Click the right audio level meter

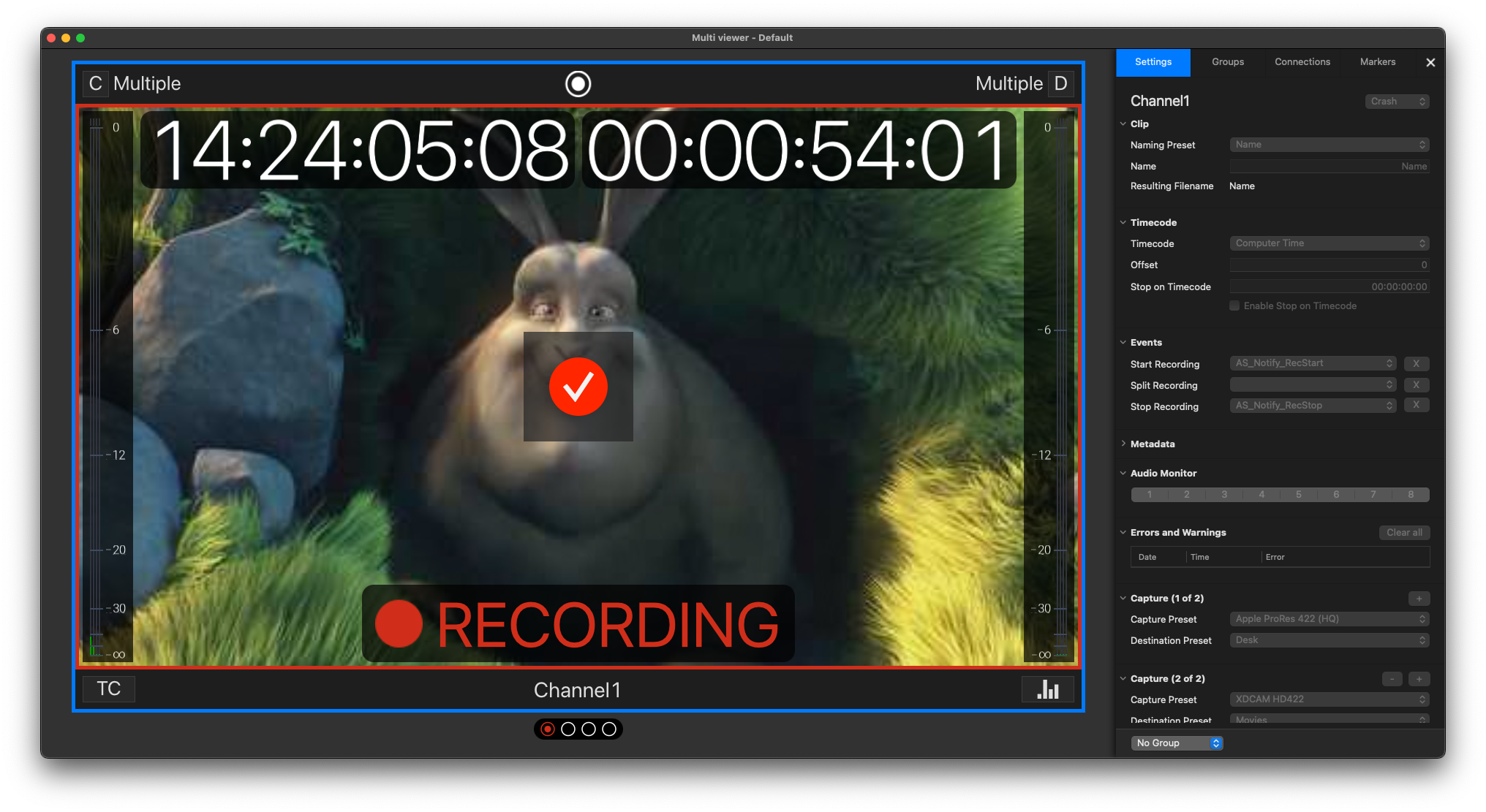click(1049, 387)
